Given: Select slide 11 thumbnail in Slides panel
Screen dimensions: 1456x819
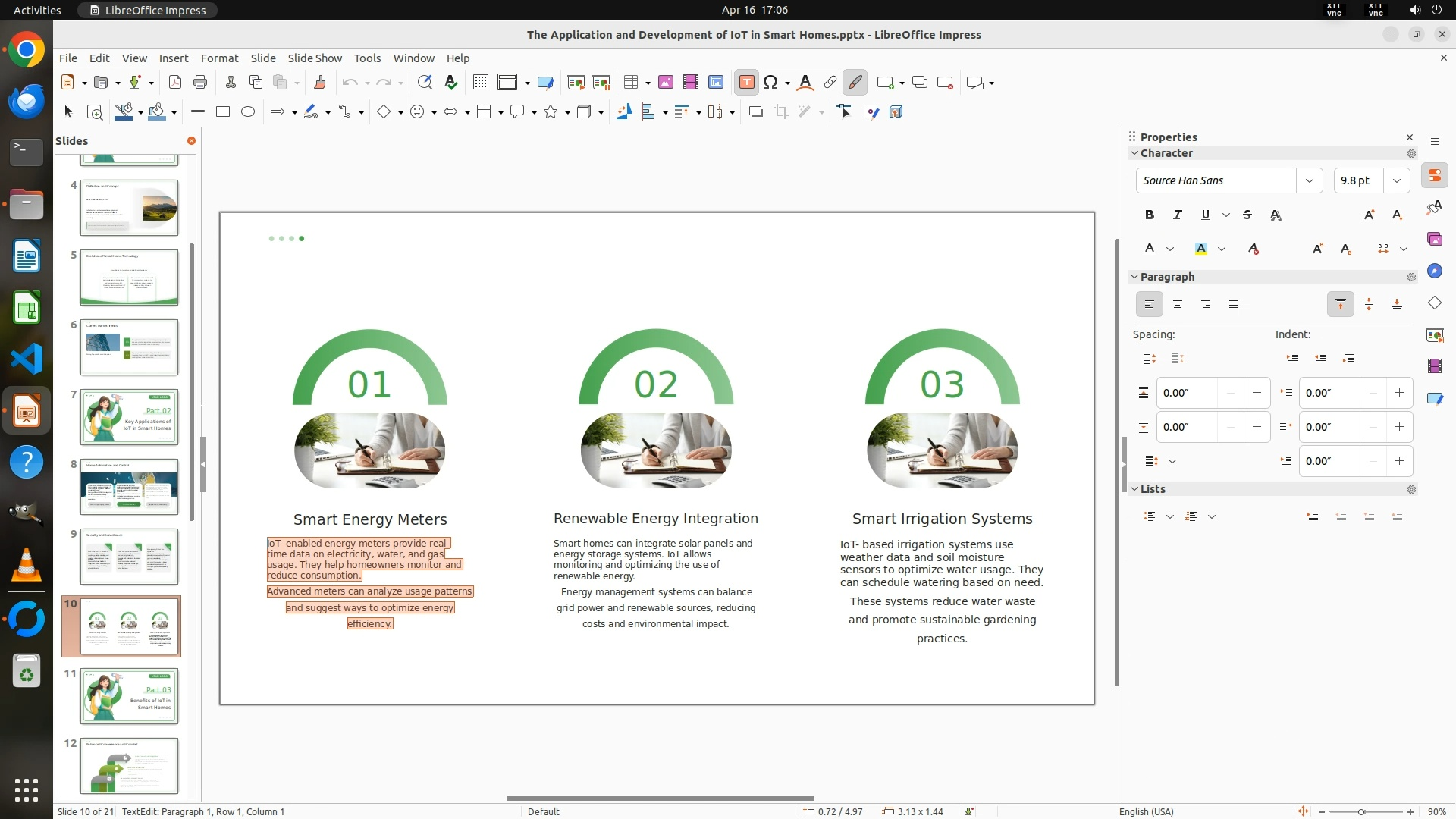Looking at the screenshot, I should click(x=129, y=696).
